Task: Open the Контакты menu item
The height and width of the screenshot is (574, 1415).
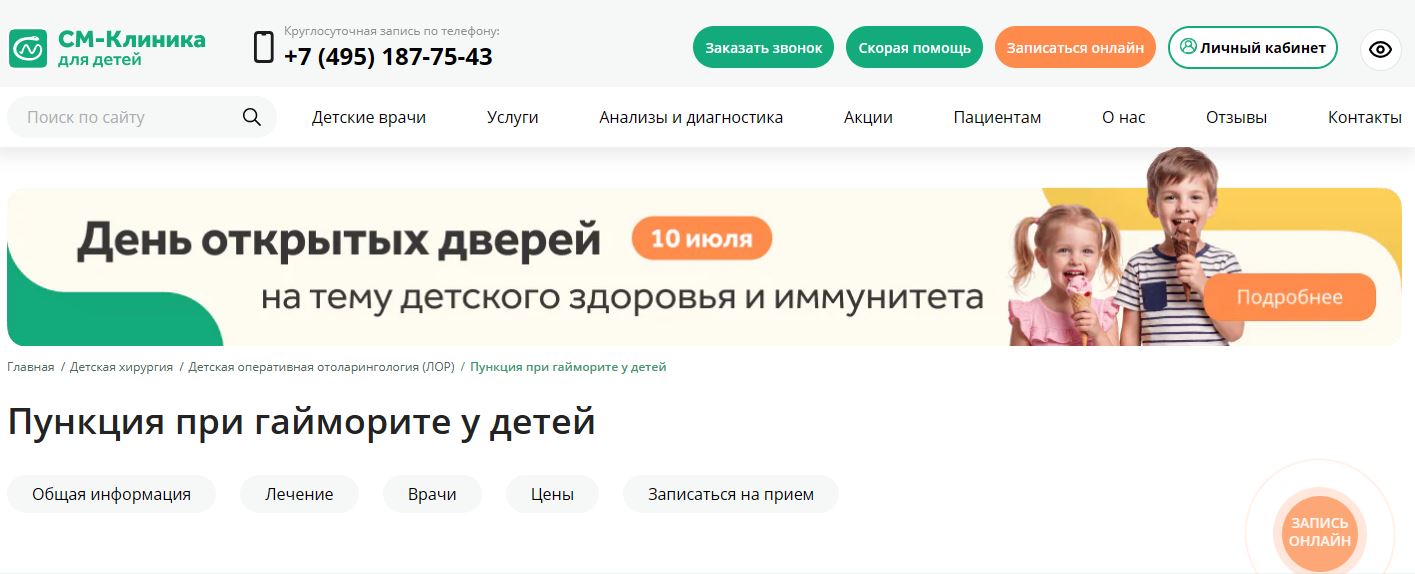Action: pos(1365,117)
